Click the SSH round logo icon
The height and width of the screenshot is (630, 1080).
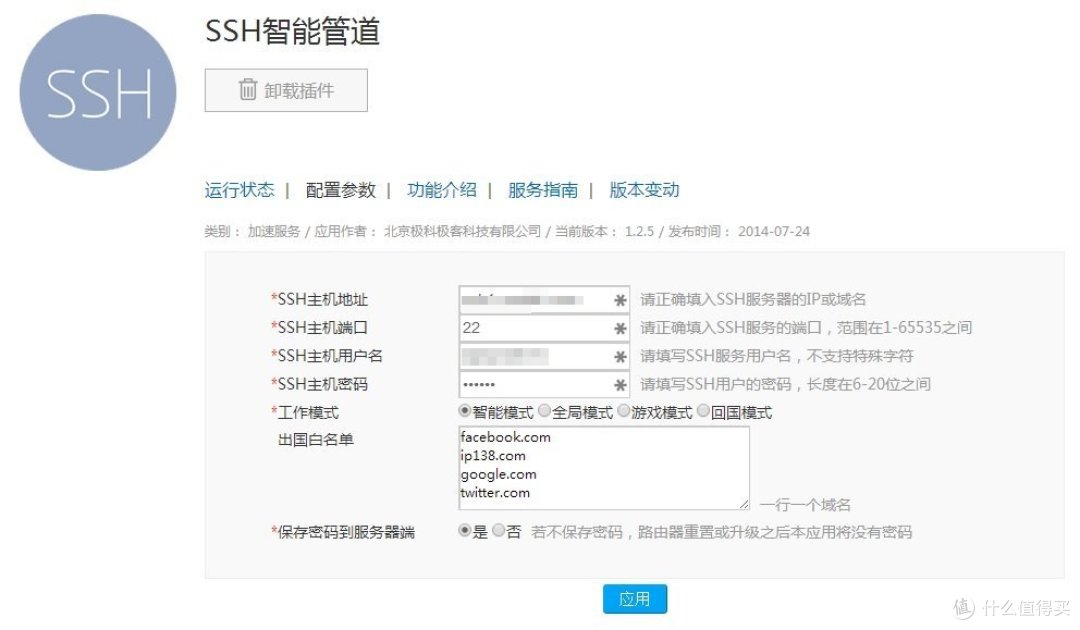coord(98,92)
